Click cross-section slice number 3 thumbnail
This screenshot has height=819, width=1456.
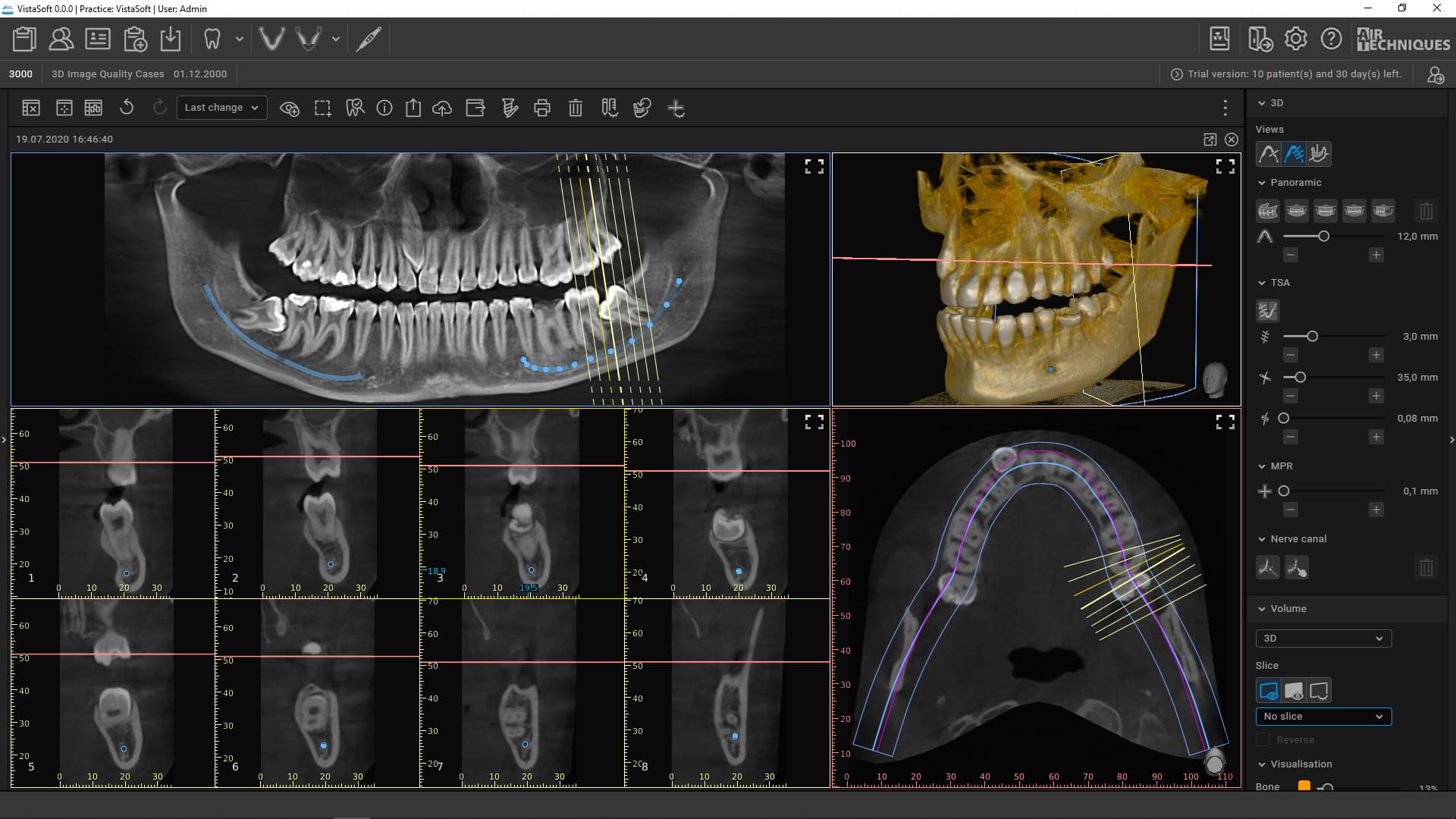[522, 504]
